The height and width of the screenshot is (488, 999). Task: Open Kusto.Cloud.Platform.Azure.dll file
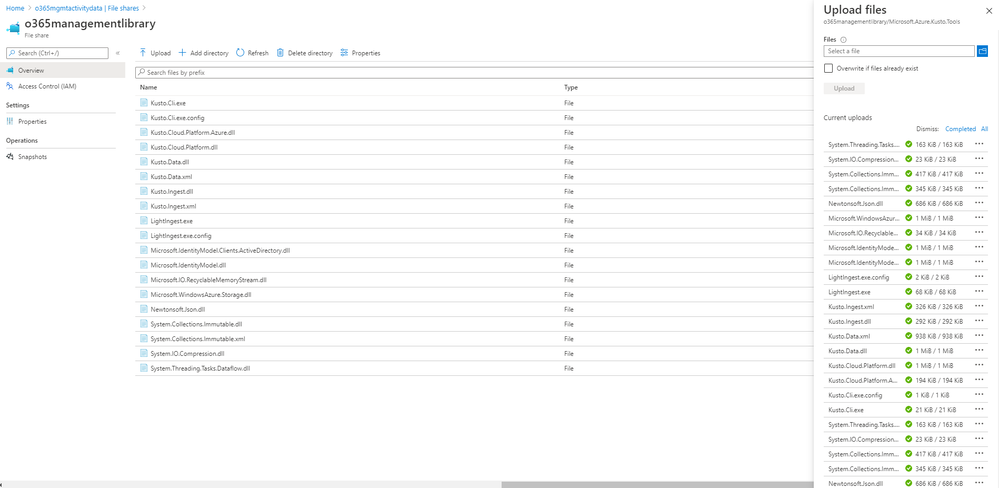(x=194, y=133)
